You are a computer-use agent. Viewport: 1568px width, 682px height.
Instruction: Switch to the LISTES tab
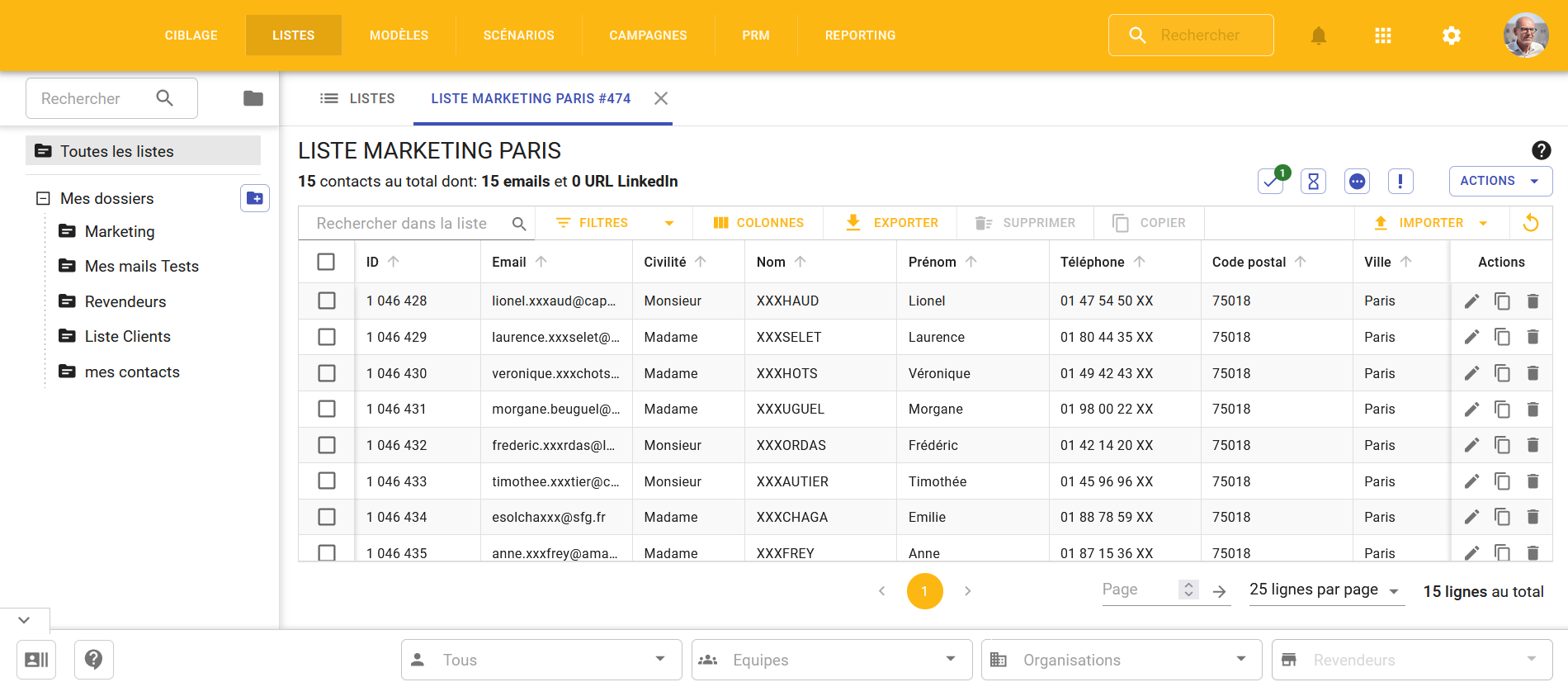click(357, 98)
